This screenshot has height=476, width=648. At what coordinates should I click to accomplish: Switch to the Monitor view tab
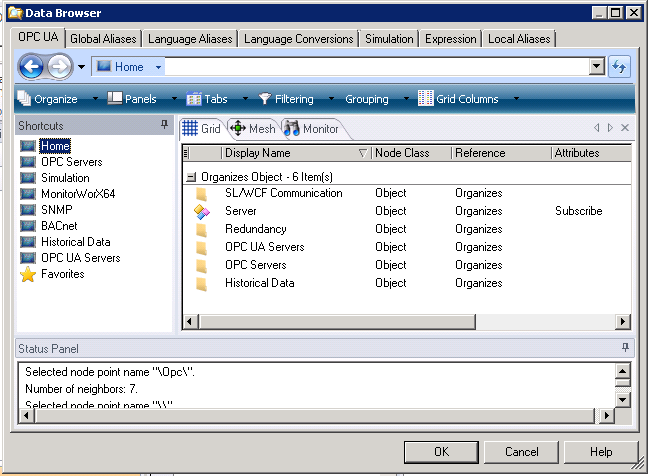pyautogui.click(x=311, y=128)
